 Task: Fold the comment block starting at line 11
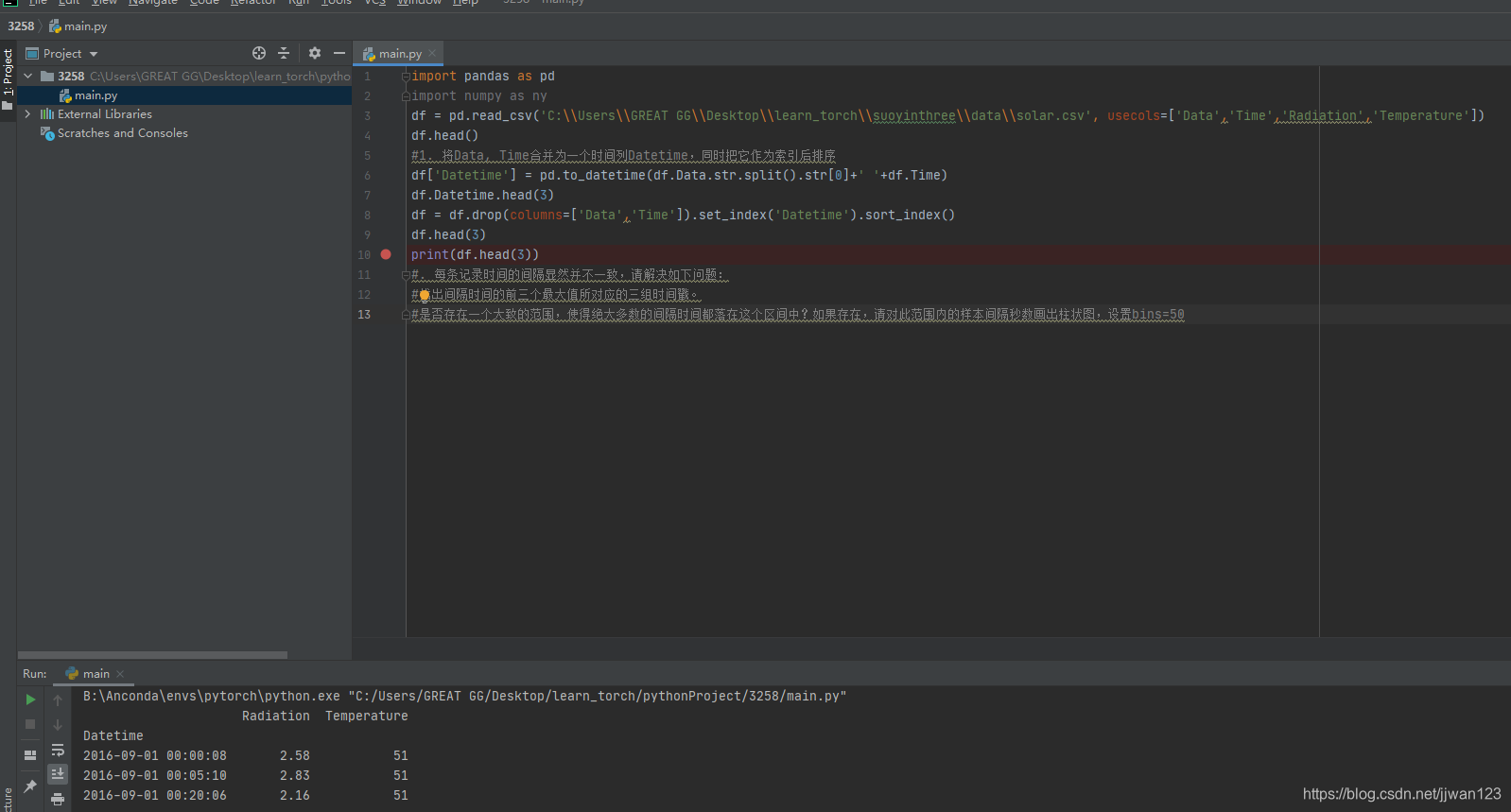[406, 274]
